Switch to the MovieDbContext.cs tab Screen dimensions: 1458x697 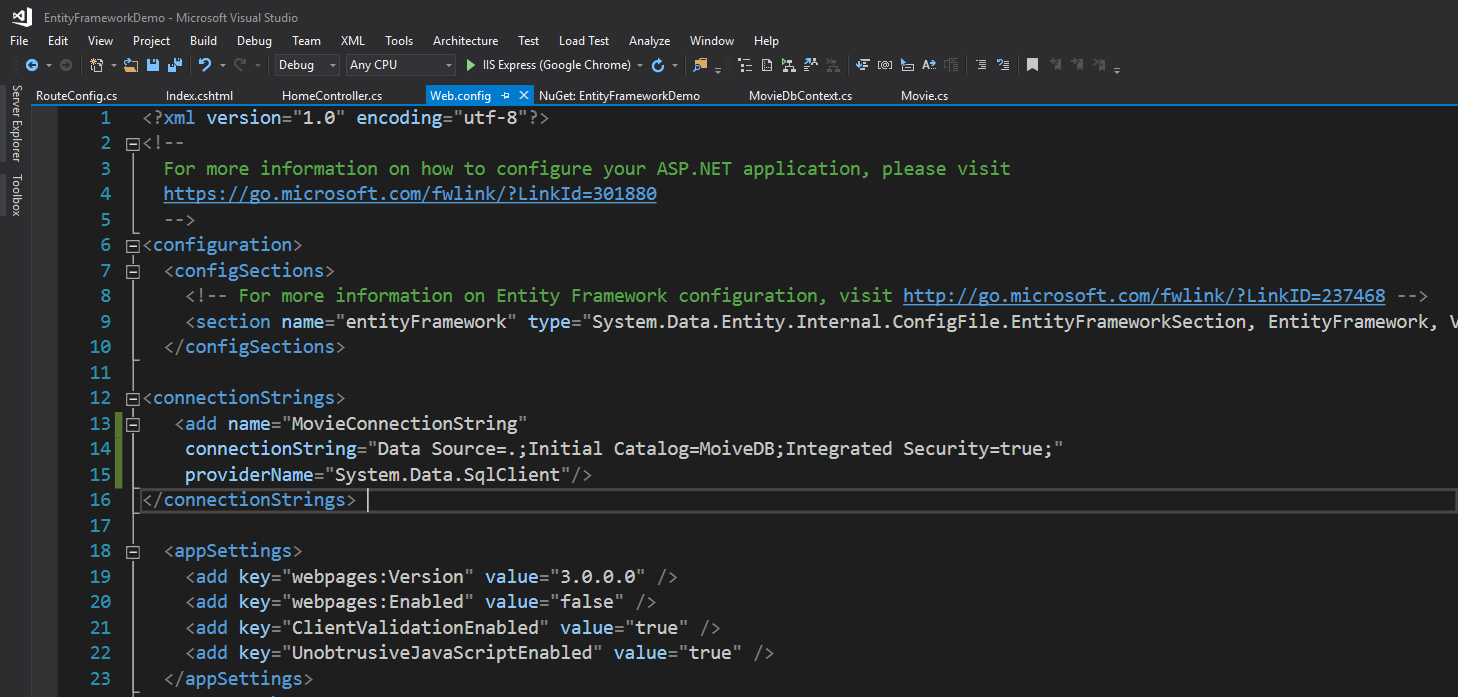pos(799,95)
